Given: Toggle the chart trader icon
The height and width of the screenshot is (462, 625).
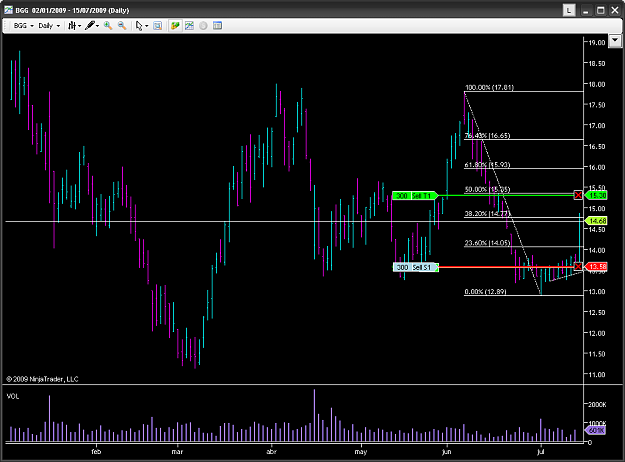Looking at the screenshot, I should (x=175, y=26).
